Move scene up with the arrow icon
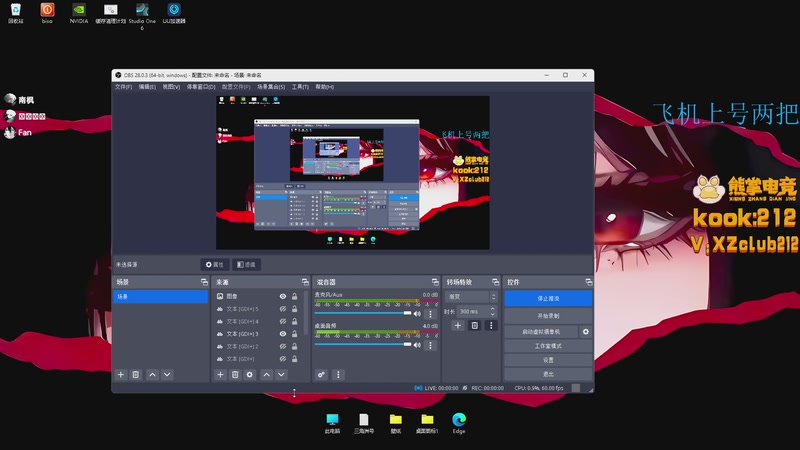This screenshot has width=800, height=450. point(152,374)
